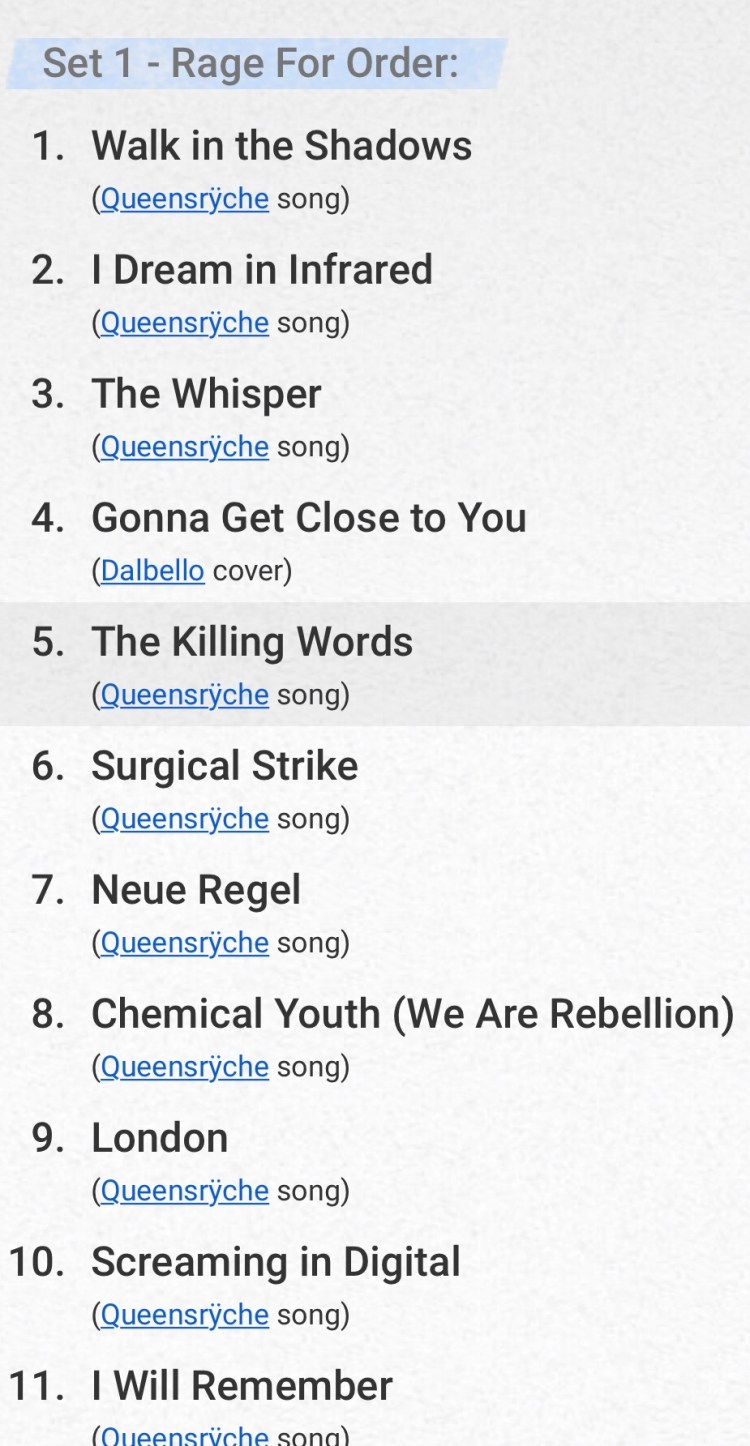
Task: Open Queensrÿche link under "Surgical Strike"
Action: coord(184,819)
